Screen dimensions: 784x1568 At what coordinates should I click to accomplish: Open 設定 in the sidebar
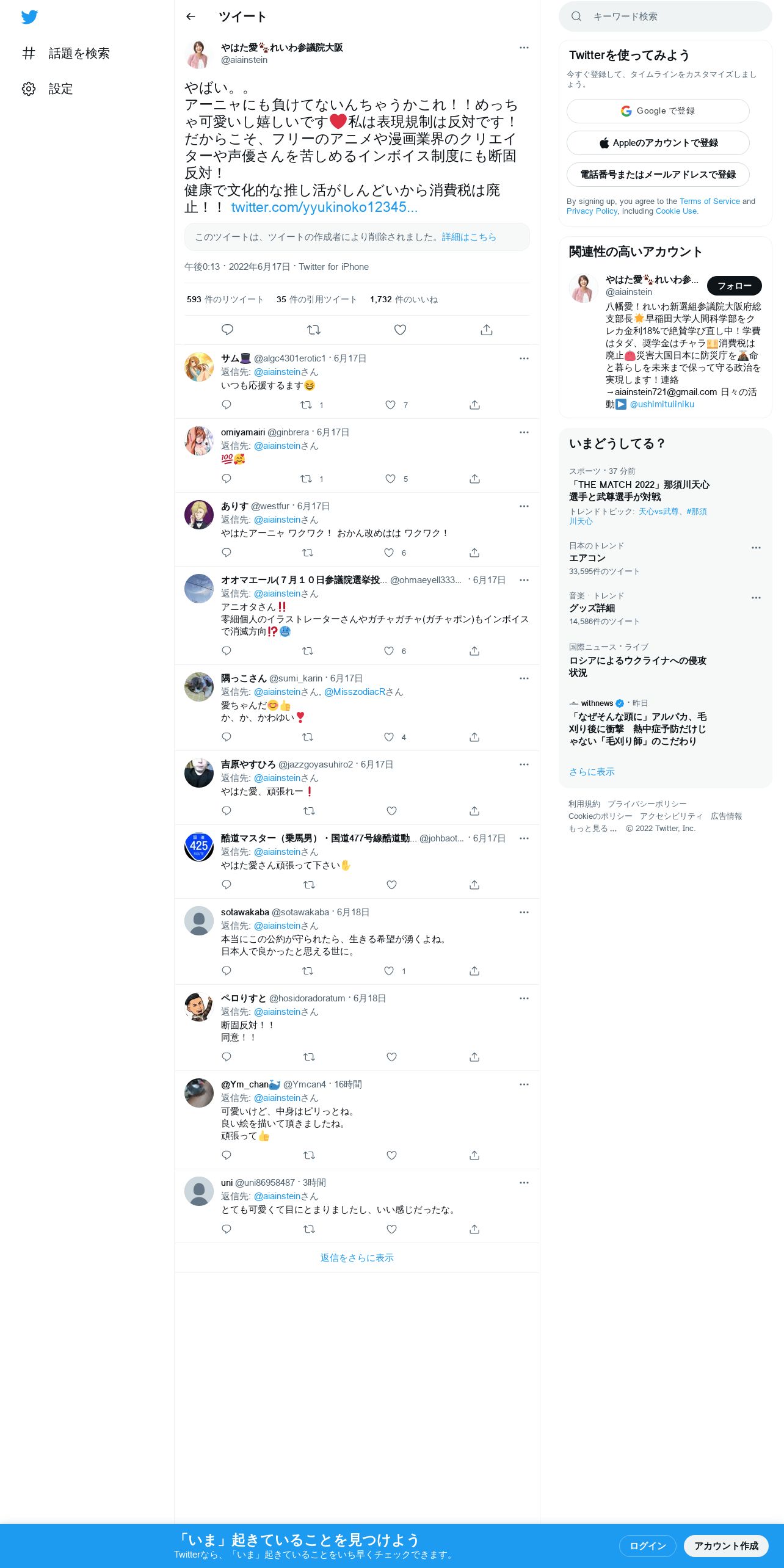(x=48, y=89)
